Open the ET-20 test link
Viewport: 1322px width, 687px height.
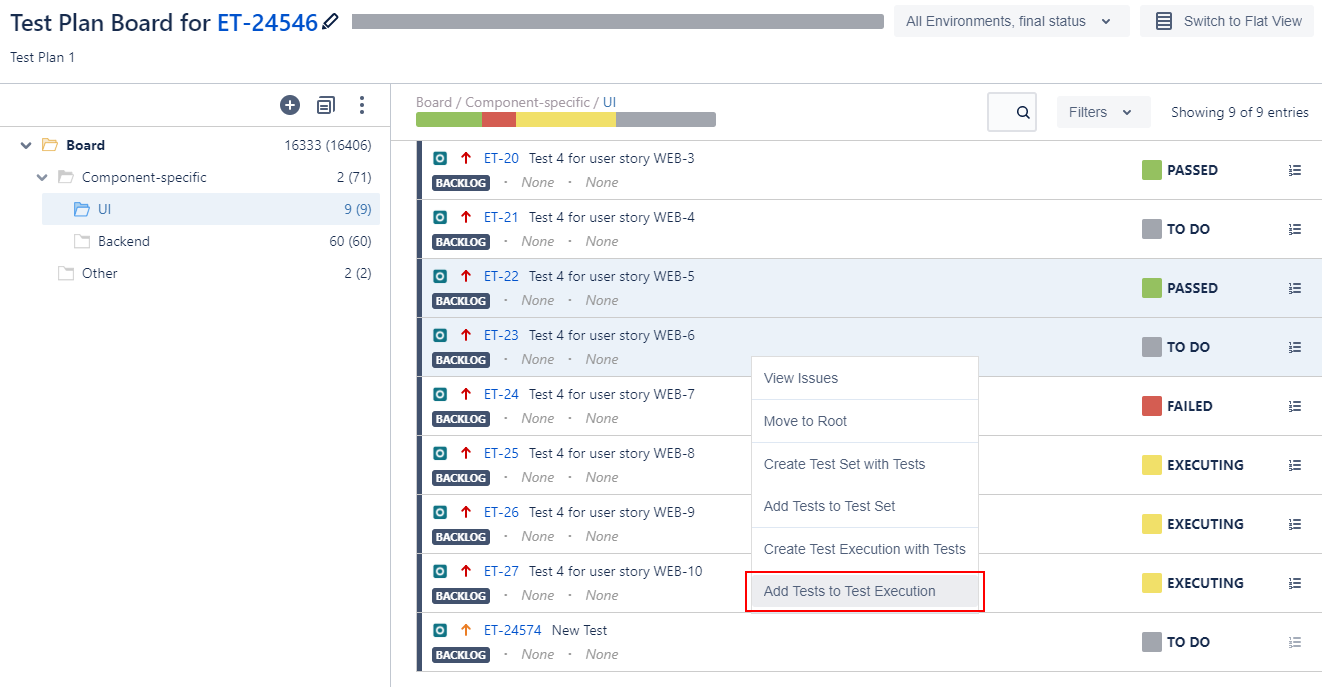point(501,158)
